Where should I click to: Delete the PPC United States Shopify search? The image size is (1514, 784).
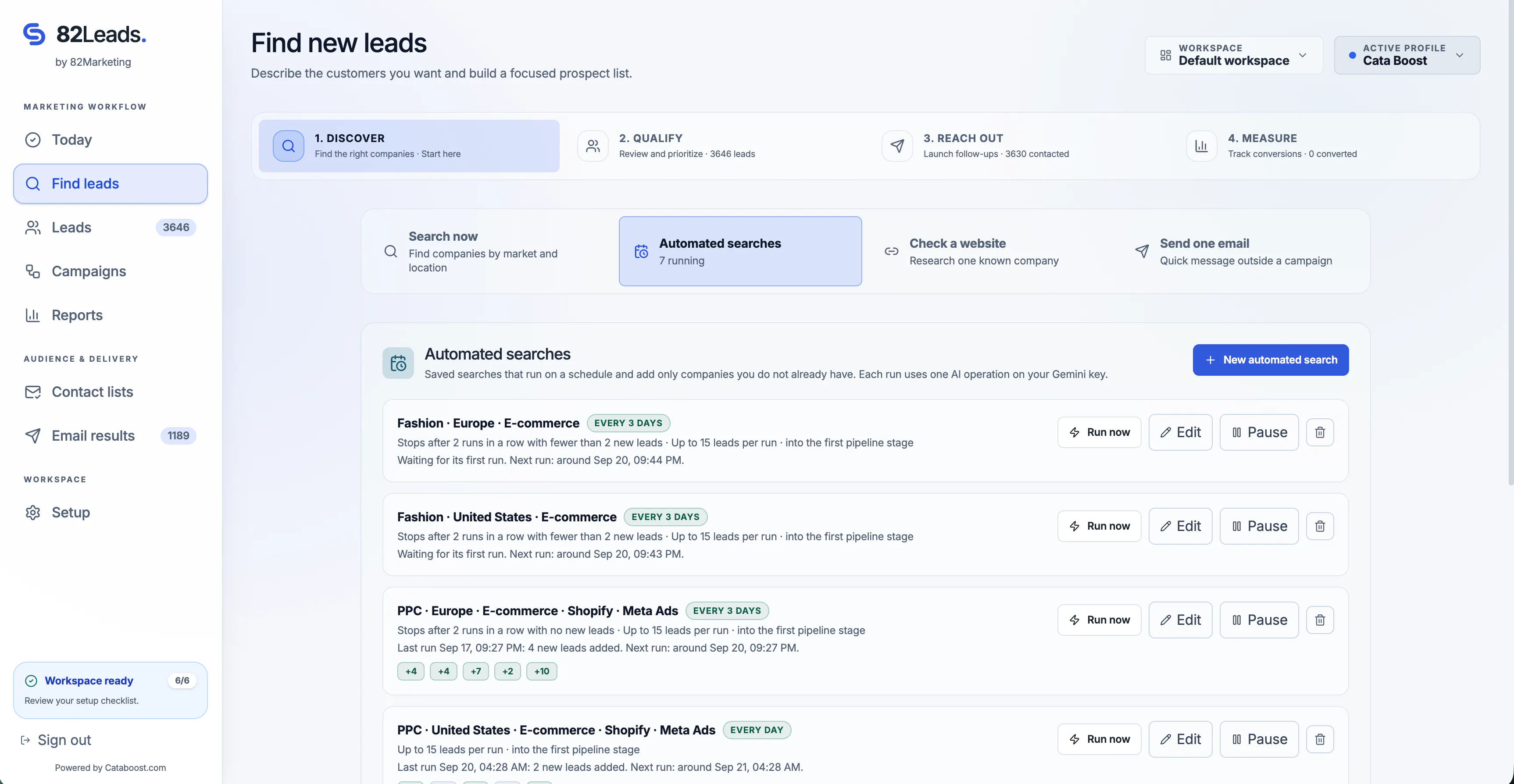point(1320,739)
